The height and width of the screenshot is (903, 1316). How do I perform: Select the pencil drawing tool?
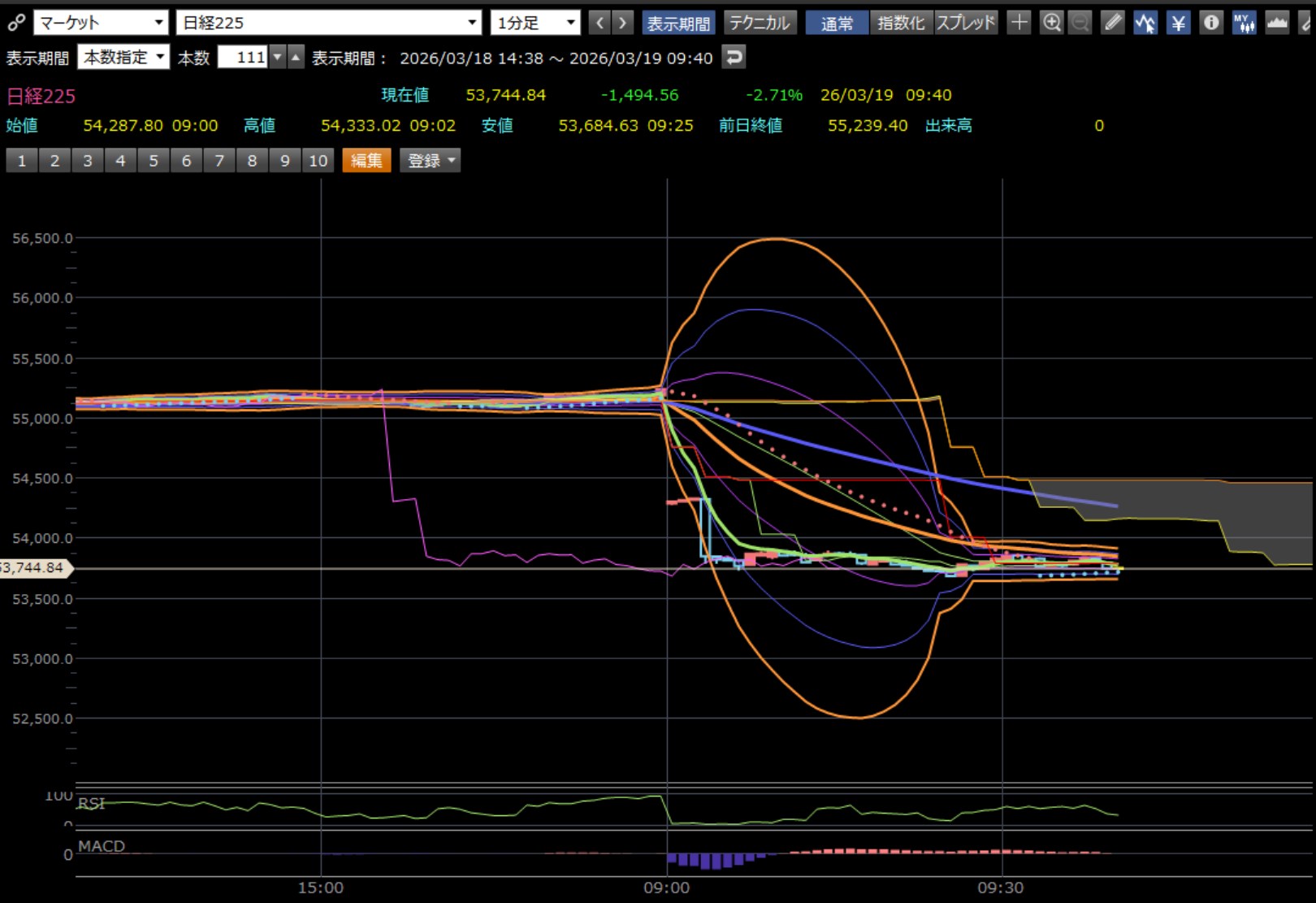click(1112, 23)
